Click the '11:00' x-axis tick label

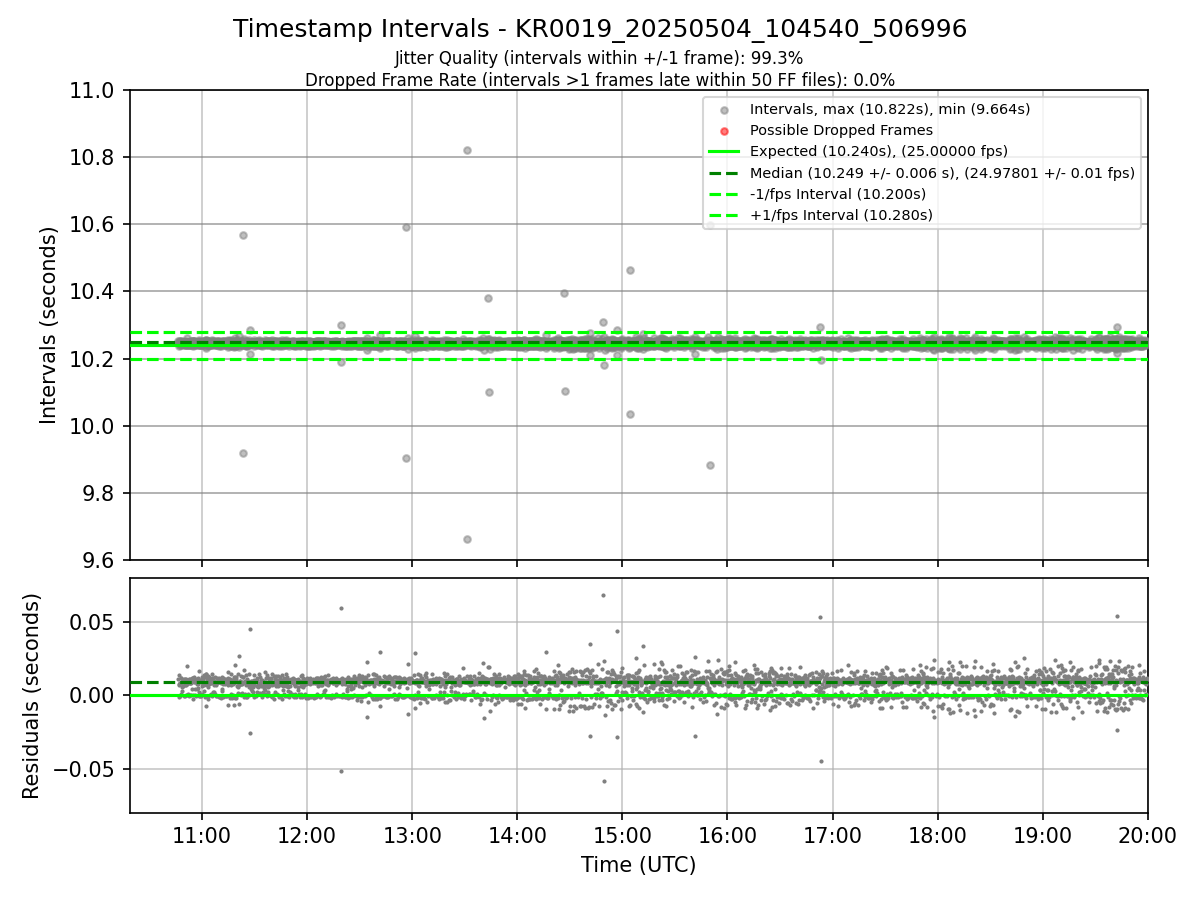(x=202, y=835)
